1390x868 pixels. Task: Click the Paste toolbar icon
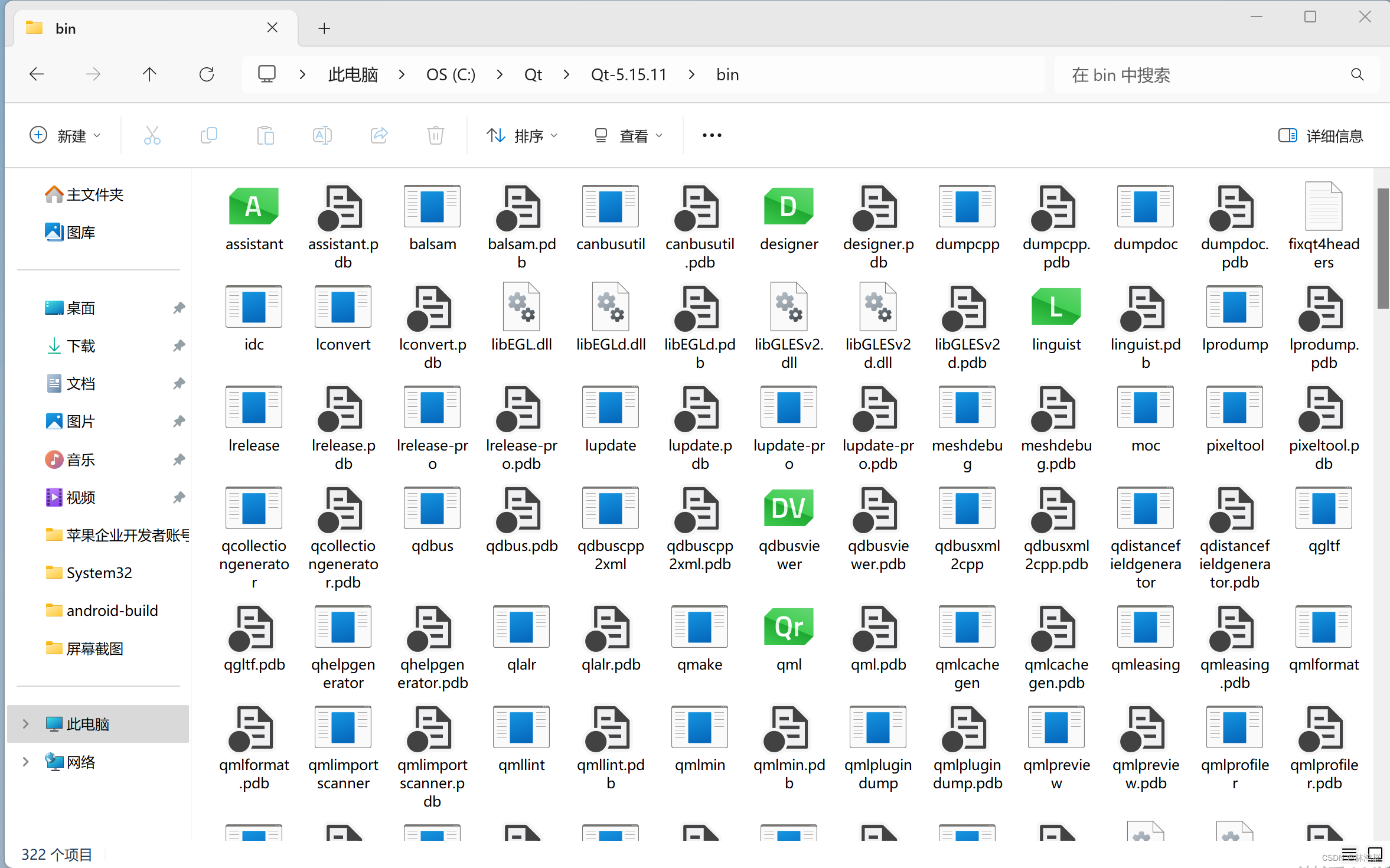(266, 136)
